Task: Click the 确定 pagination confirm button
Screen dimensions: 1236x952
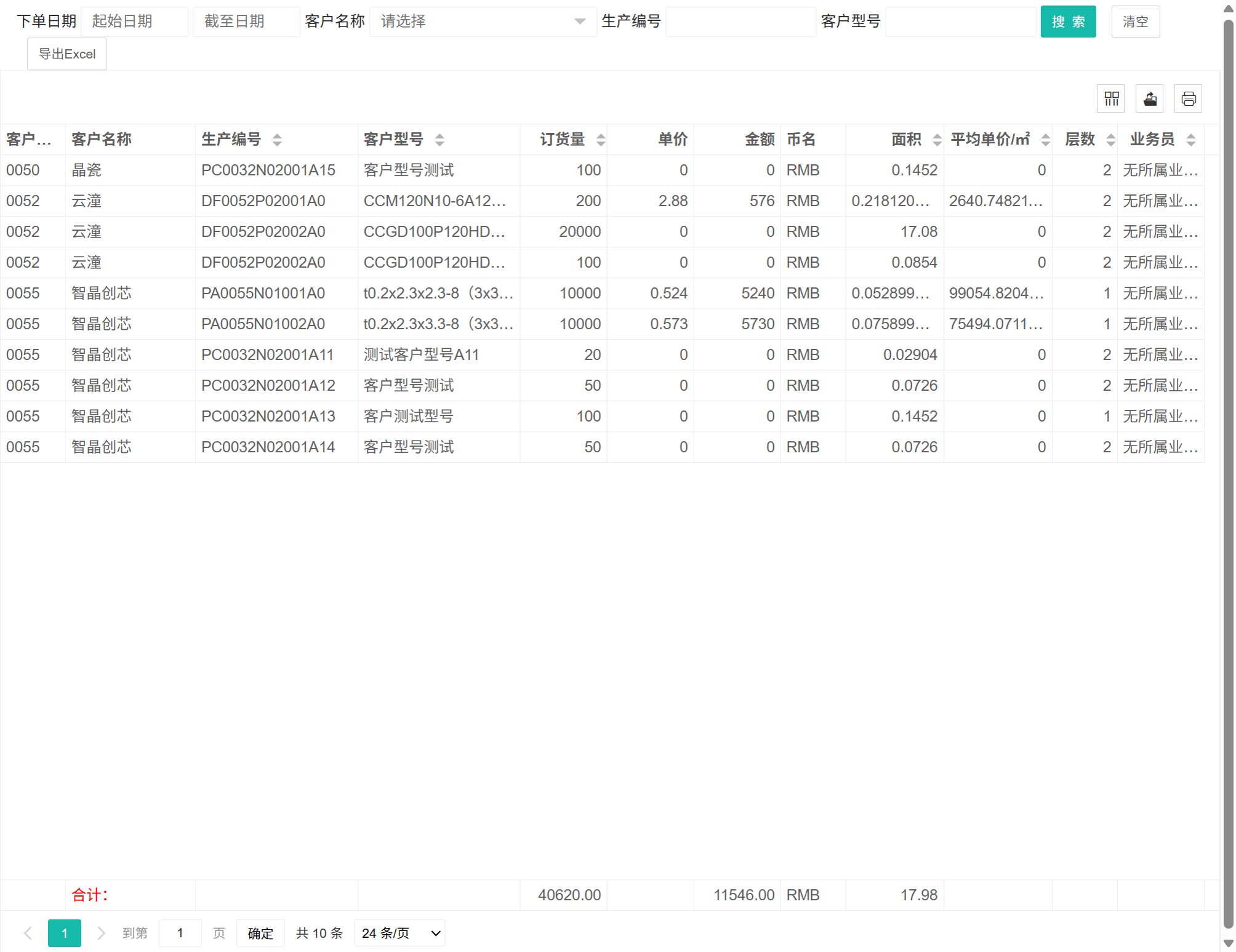Action: (260, 933)
